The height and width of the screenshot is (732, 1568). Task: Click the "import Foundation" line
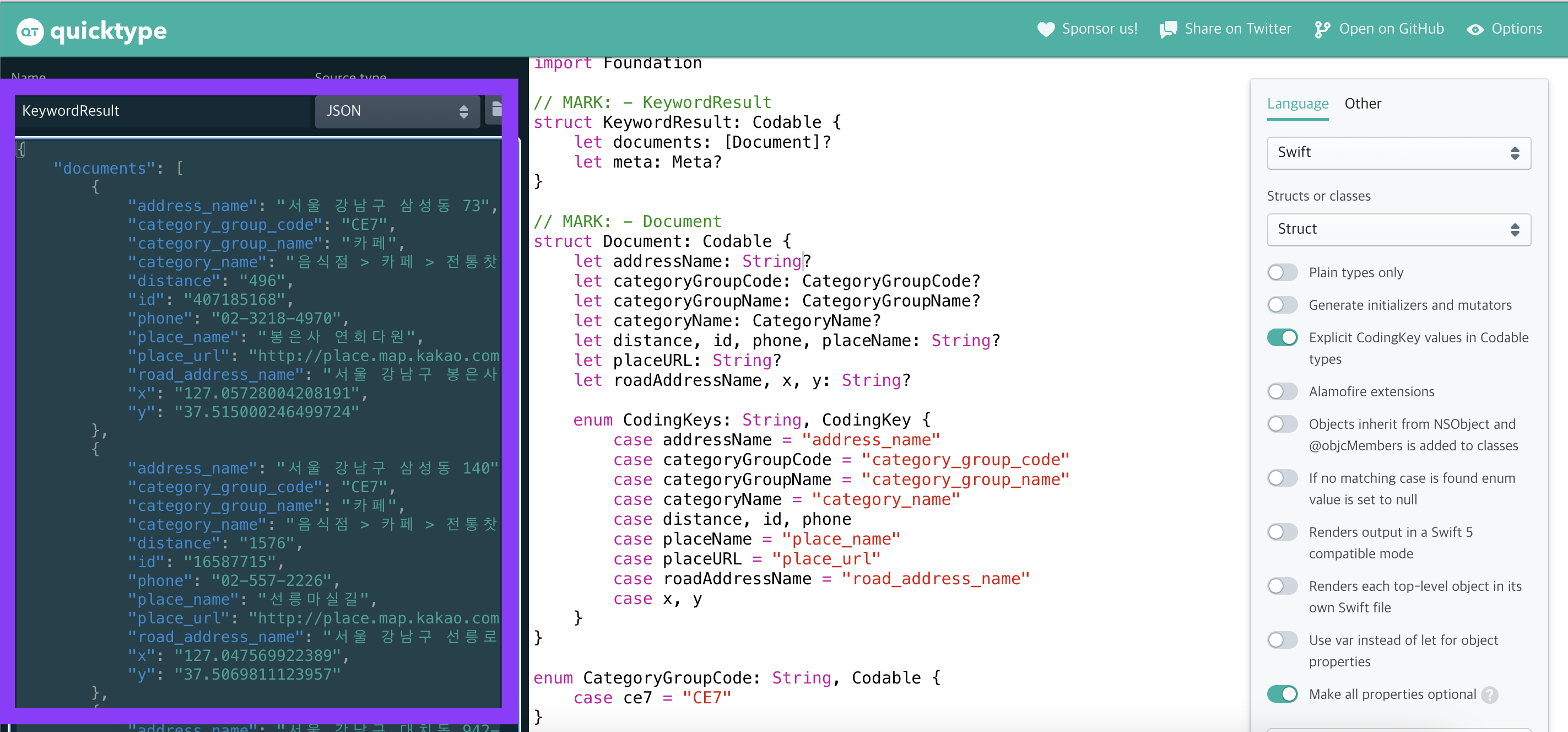(x=618, y=63)
